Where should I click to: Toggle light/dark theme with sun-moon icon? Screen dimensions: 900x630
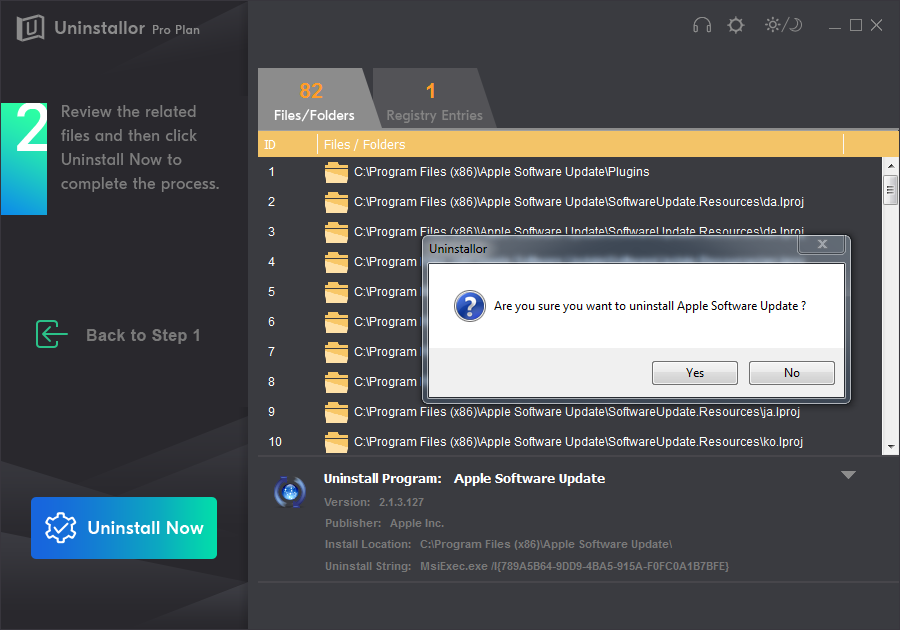pos(783,25)
